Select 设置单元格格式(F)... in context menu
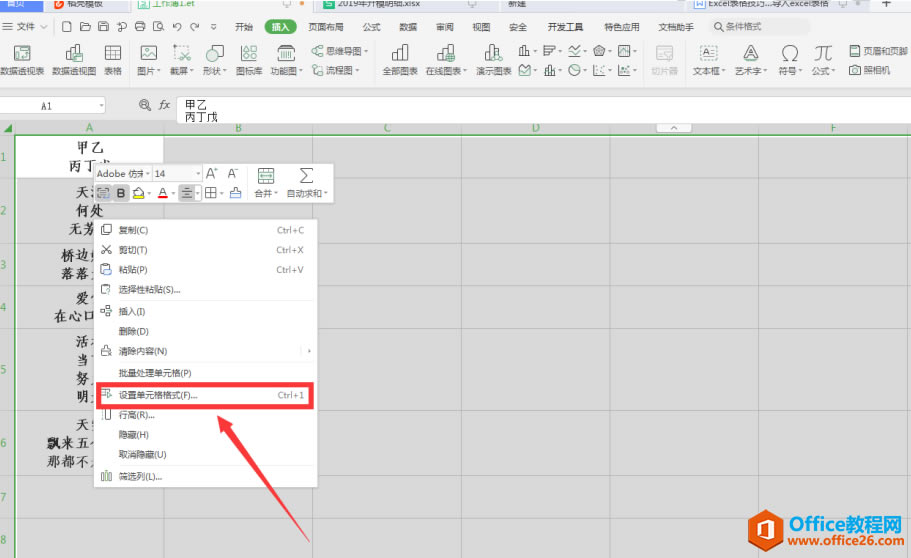The height and width of the screenshot is (558, 911). tap(205, 395)
